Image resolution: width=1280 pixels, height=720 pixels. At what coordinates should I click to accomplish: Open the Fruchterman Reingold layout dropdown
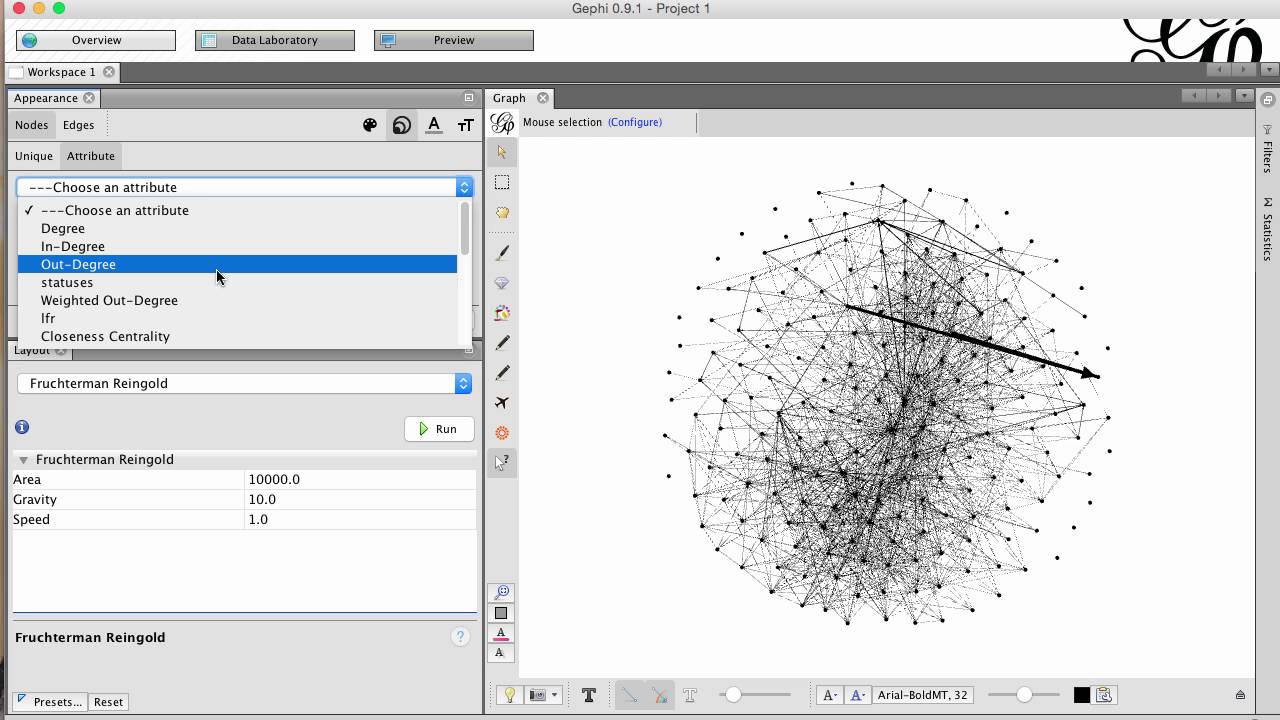245,383
